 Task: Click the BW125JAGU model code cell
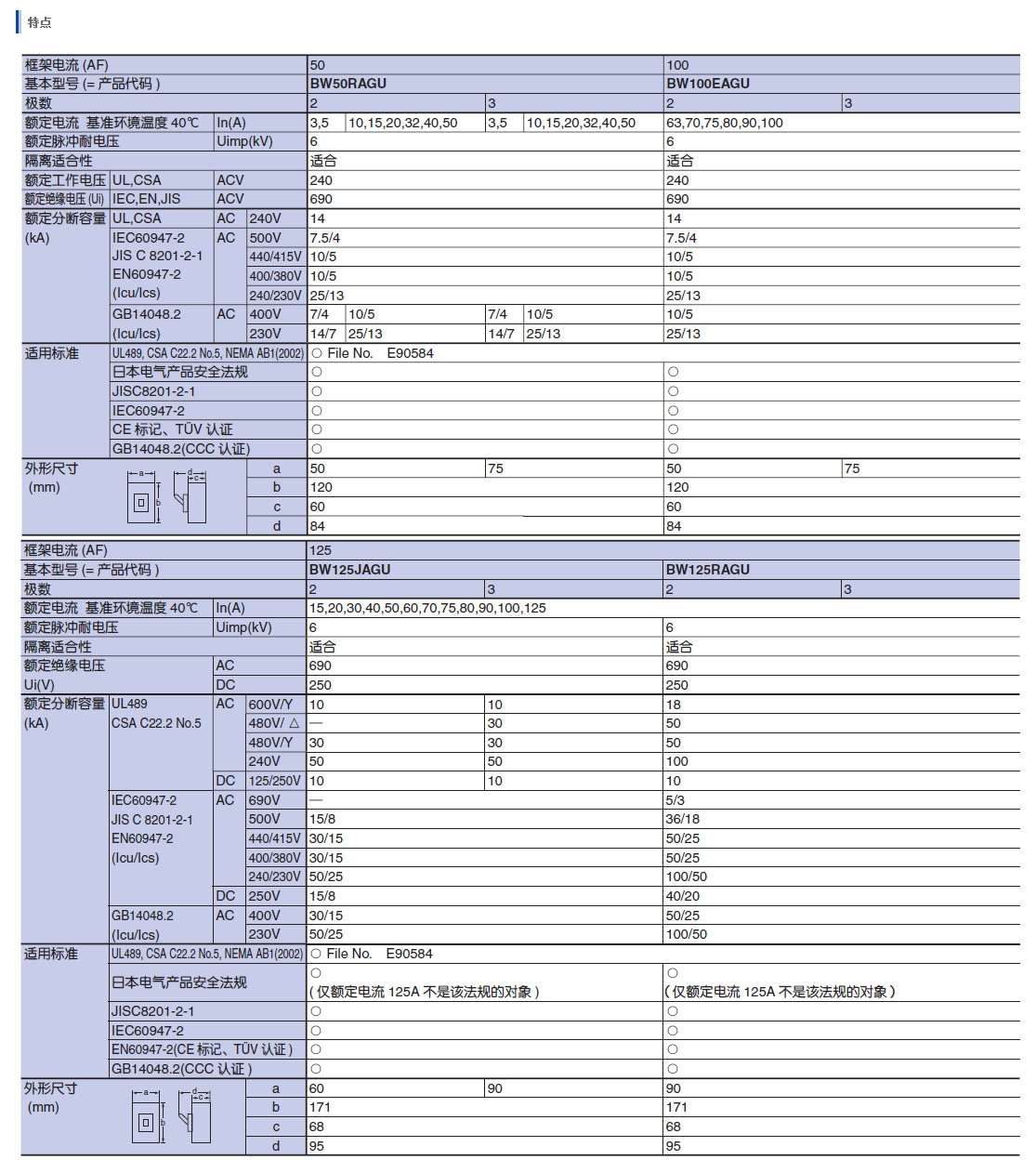point(484,570)
